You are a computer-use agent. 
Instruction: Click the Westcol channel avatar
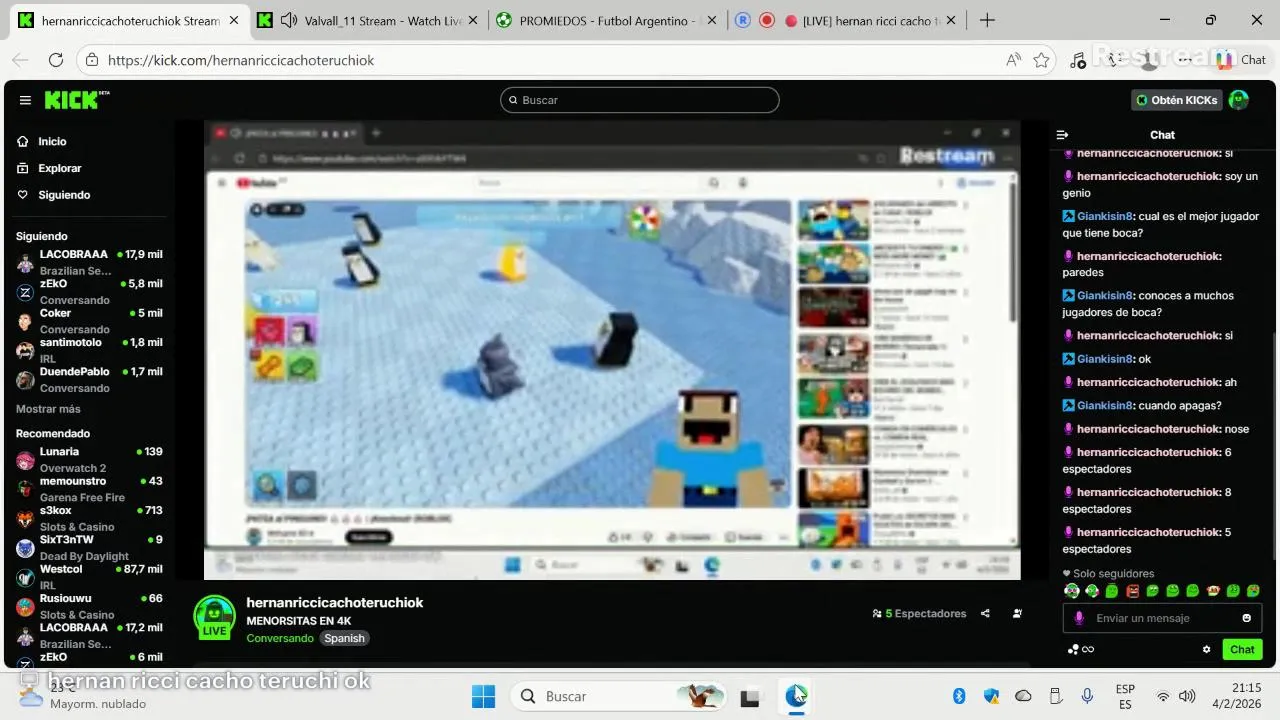coord(25,577)
